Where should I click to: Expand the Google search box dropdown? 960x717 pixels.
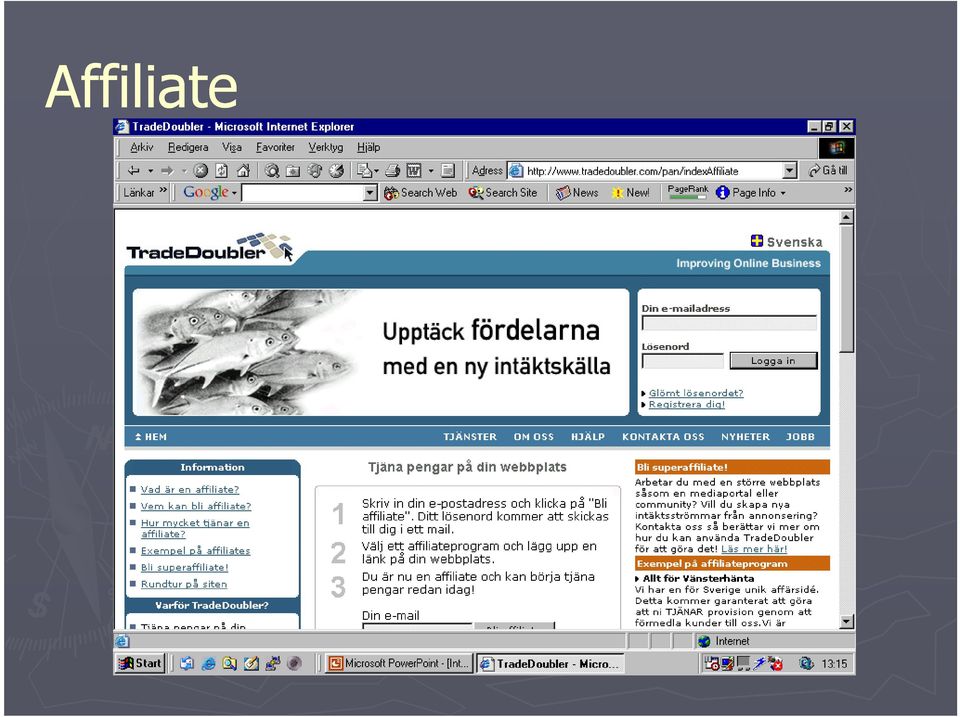(370, 193)
